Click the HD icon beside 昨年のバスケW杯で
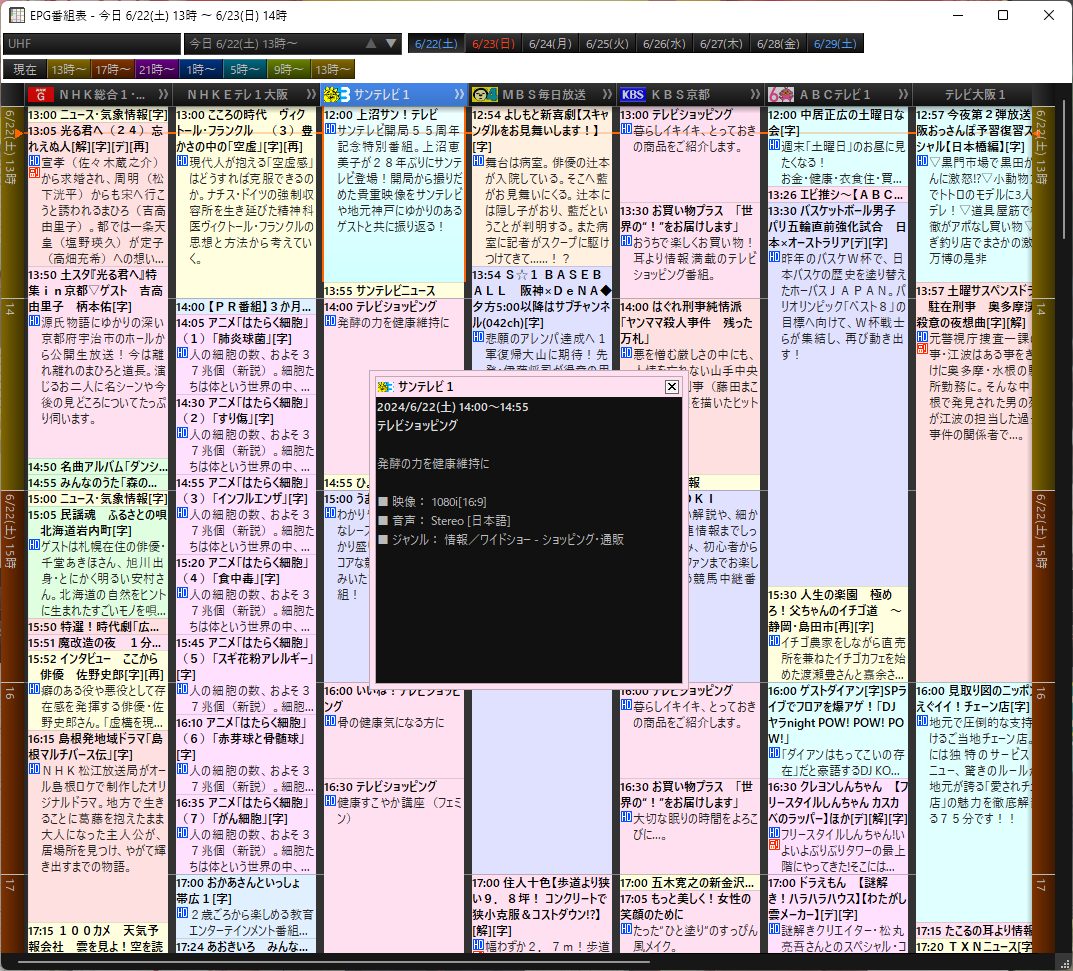Viewport: 1073px width, 971px height. (x=774, y=257)
